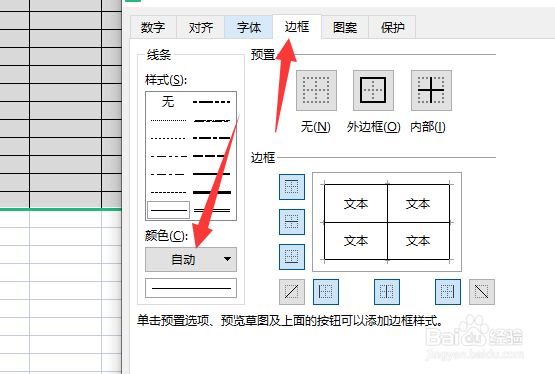Go to the 保护 tab
This screenshot has width=555, height=374.
392,27
